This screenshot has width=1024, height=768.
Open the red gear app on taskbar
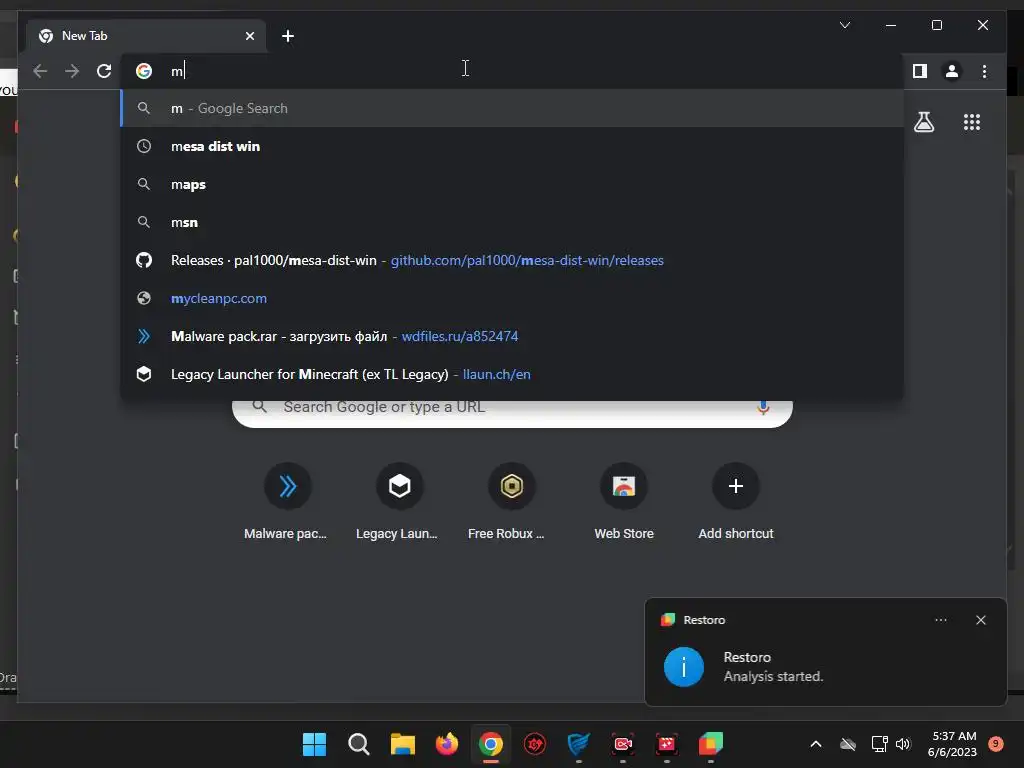pyautogui.click(x=535, y=744)
